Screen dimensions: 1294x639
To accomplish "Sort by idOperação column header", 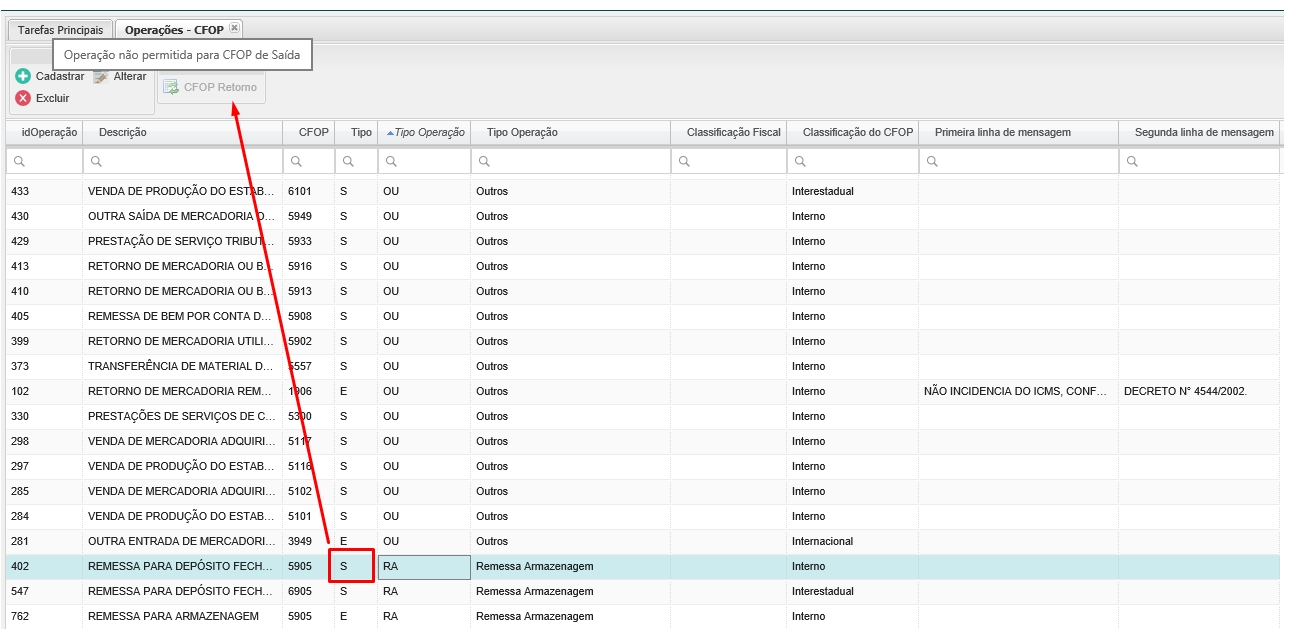I will [44, 132].
